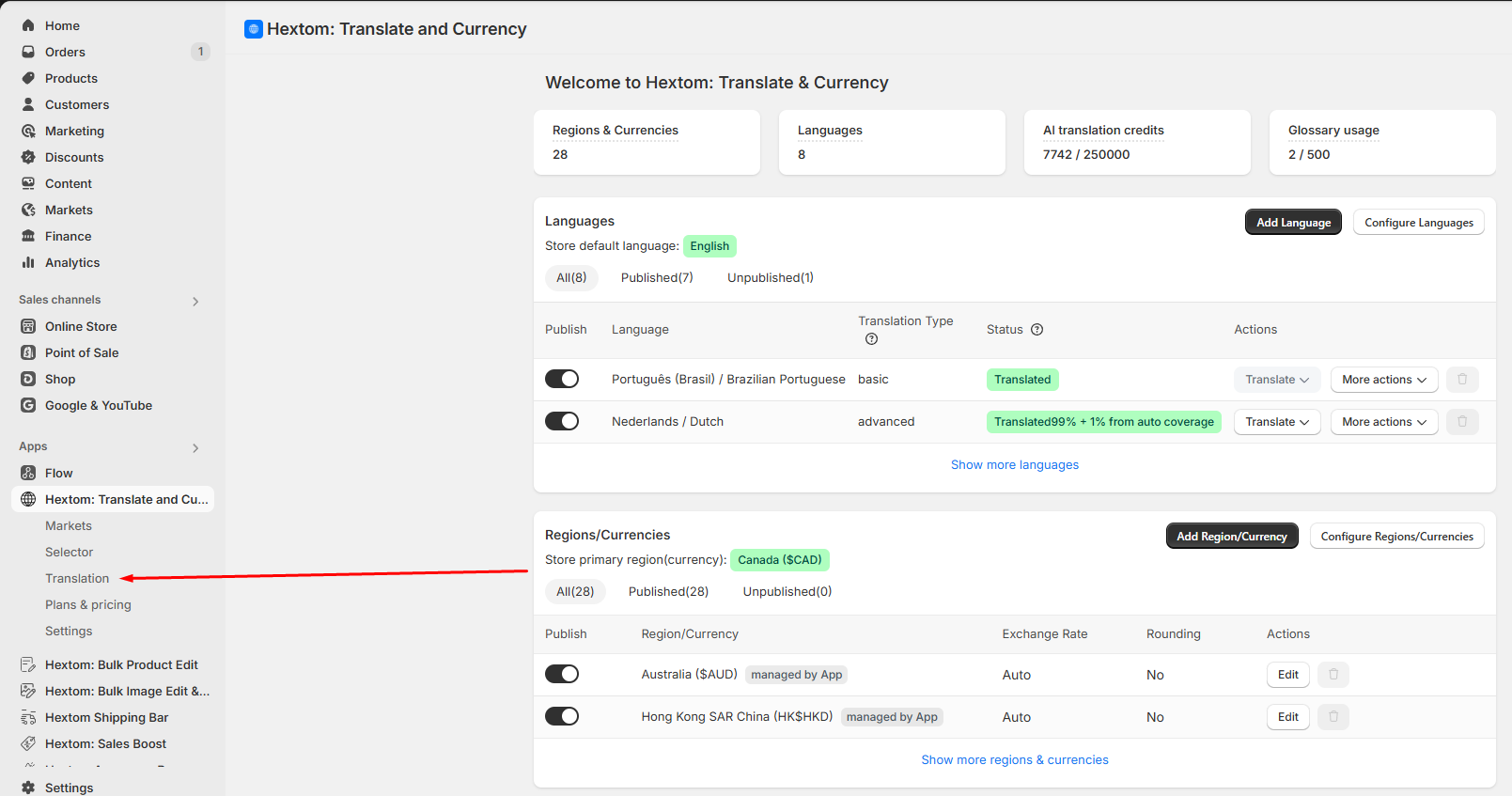Open More actions for Brazilian Portuguese
Viewport: 1512px width, 796px height.
pos(1384,380)
